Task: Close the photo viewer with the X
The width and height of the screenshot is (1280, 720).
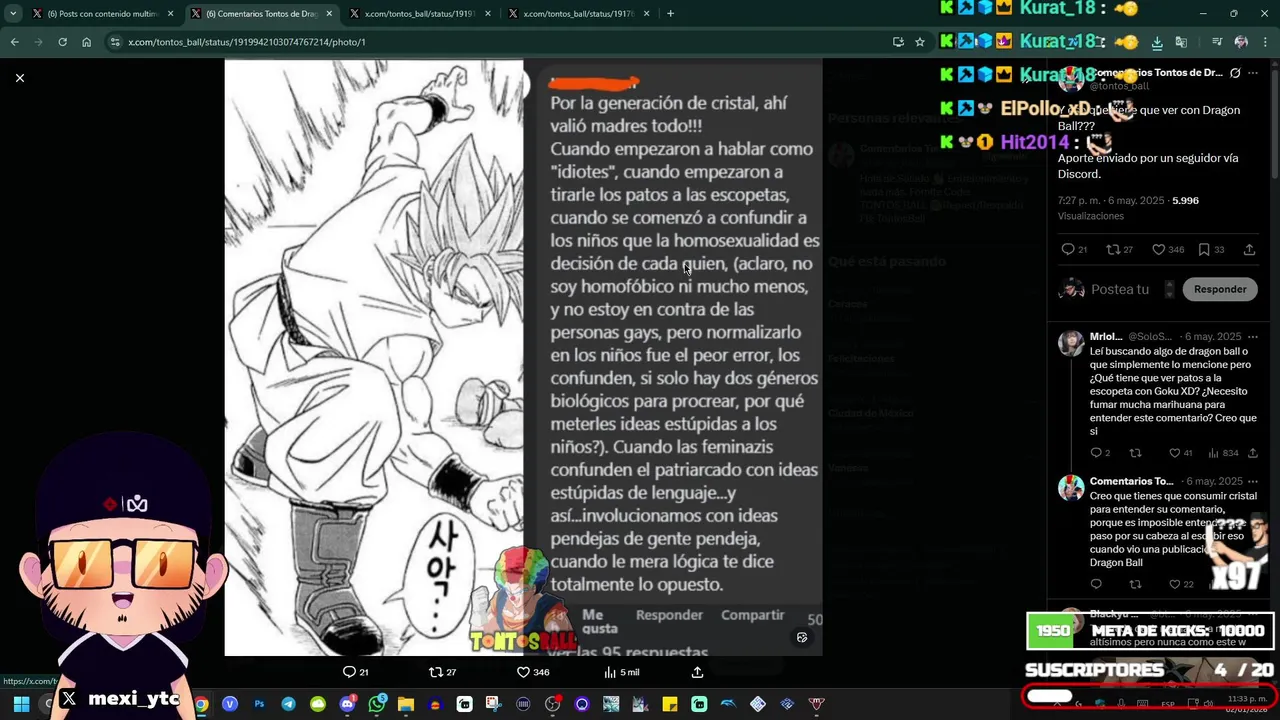Action: pyautogui.click(x=19, y=78)
